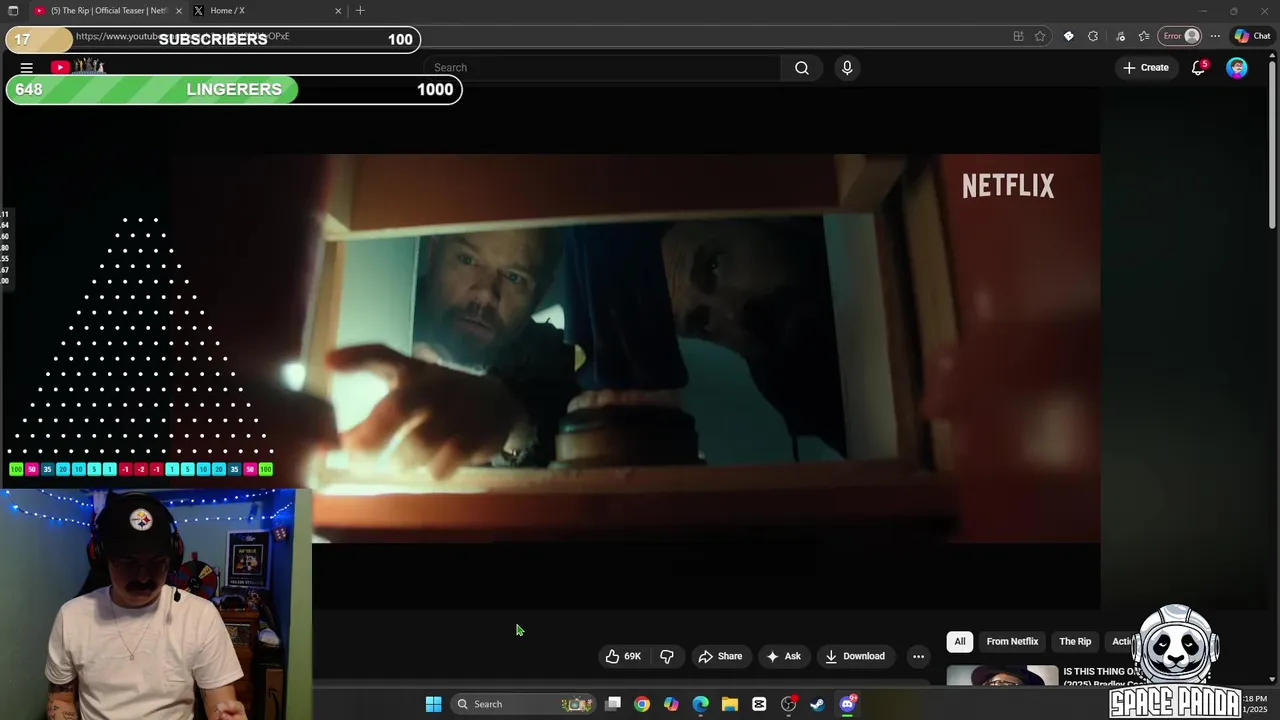Open Edge favorites list icon

[1144, 36]
